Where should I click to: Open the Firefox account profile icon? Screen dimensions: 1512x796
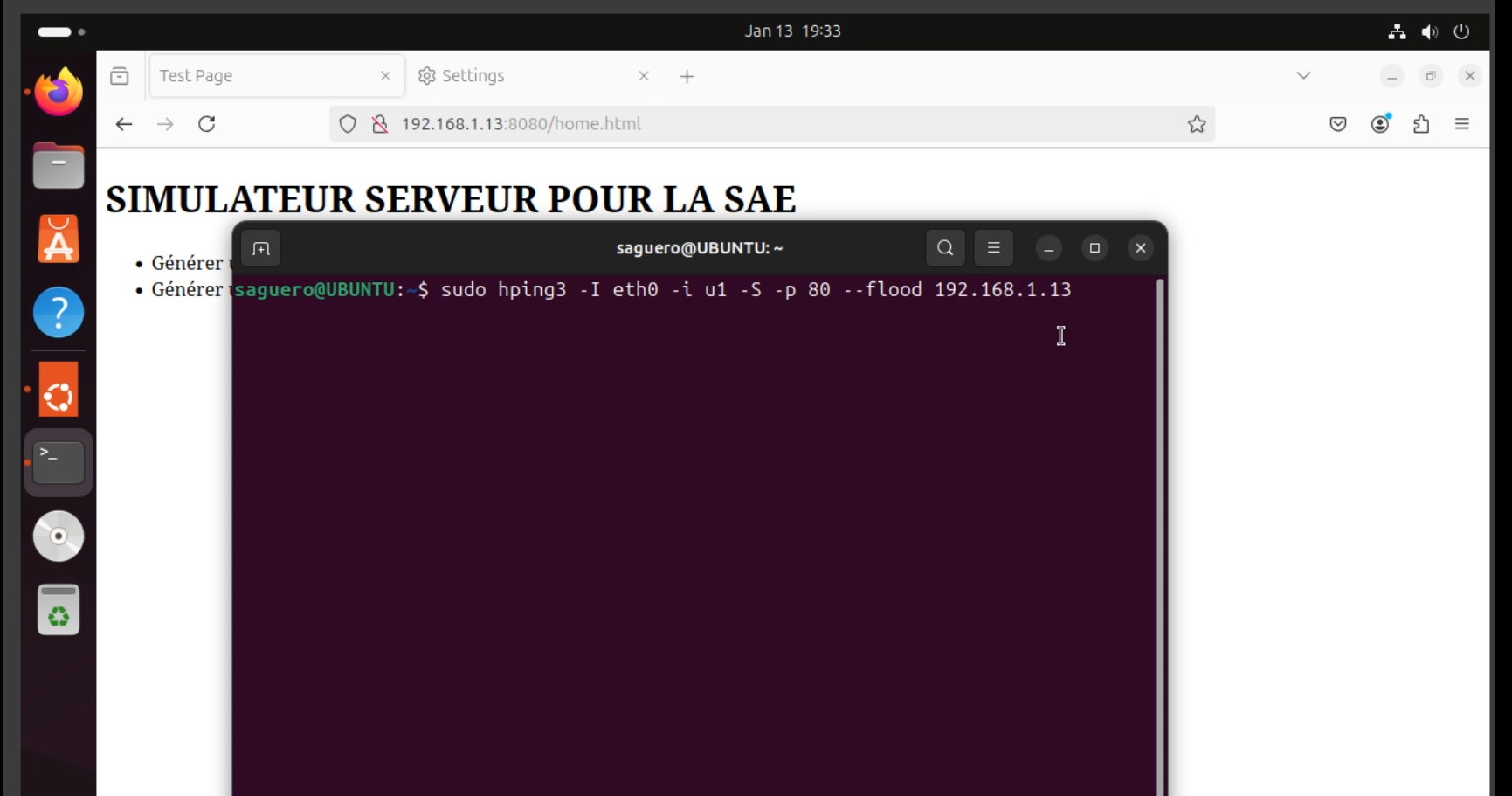point(1380,124)
